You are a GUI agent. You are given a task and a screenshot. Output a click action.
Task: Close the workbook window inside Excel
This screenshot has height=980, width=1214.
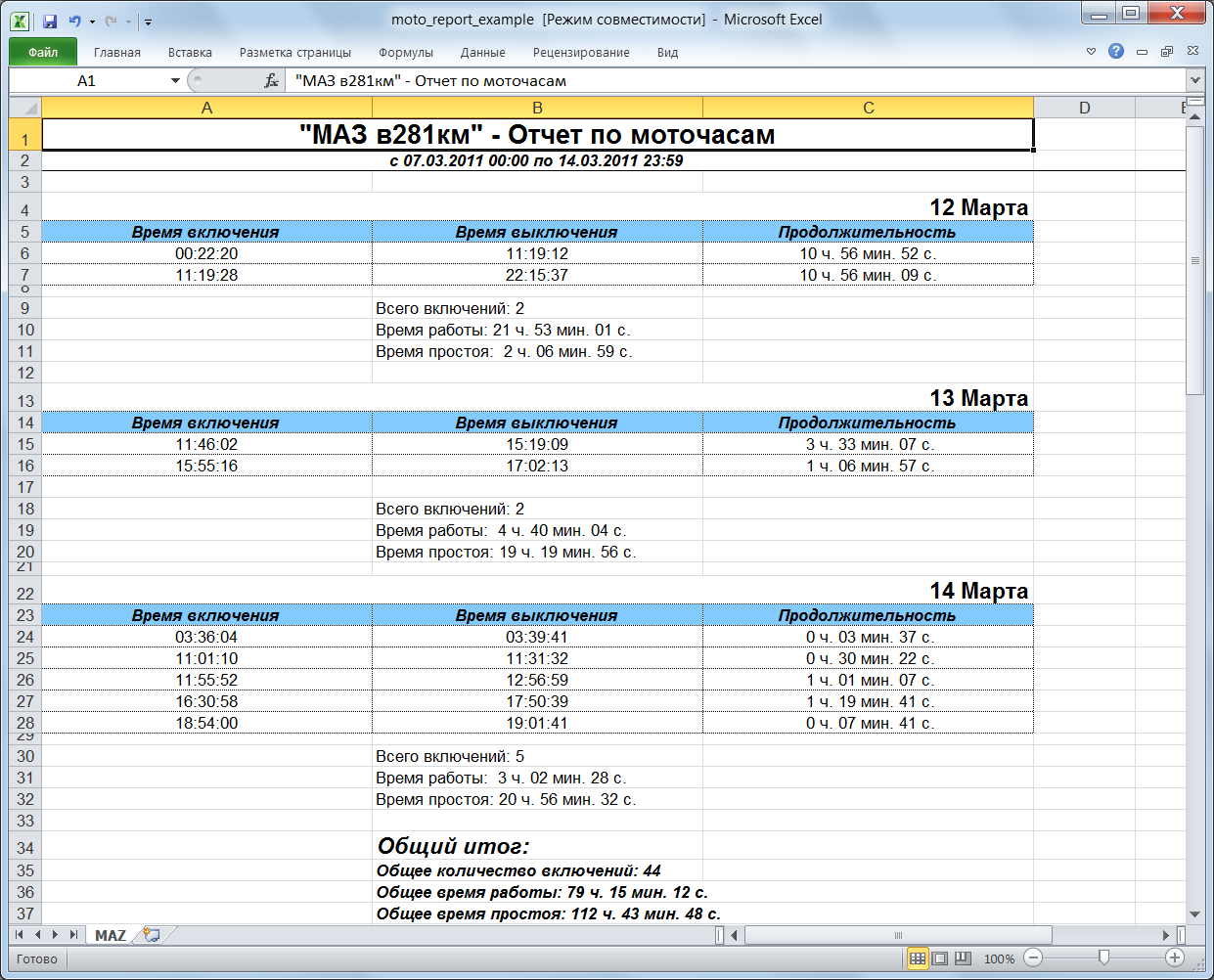[1192, 51]
